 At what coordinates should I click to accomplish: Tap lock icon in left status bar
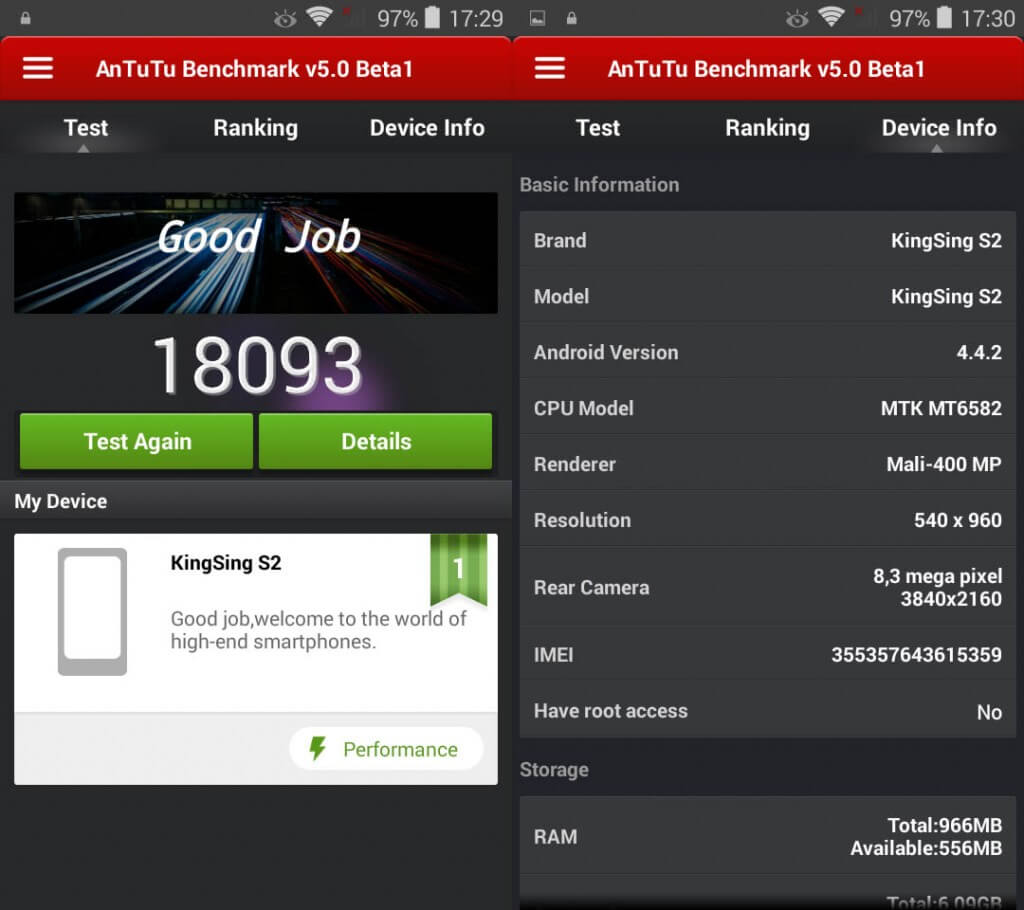(25, 18)
